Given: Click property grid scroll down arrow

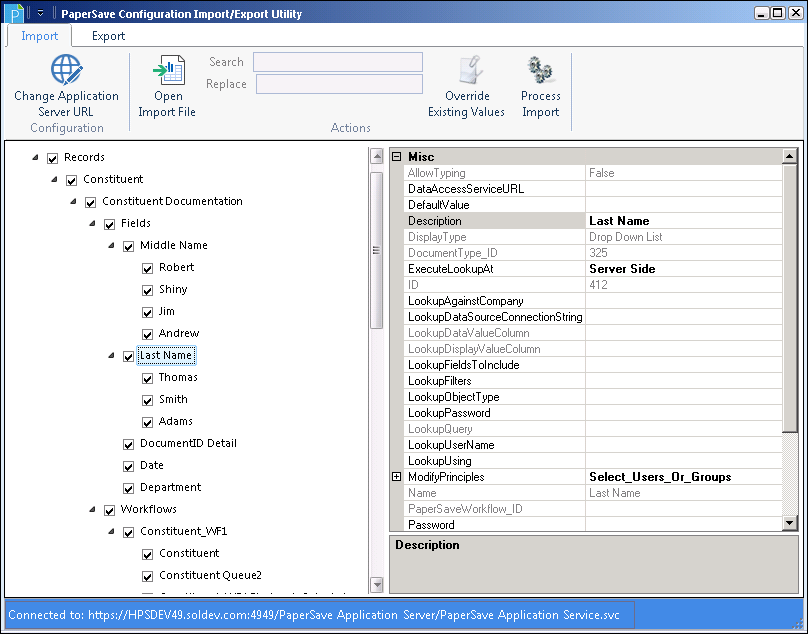Looking at the screenshot, I should pyautogui.click(x=789, y=523).
